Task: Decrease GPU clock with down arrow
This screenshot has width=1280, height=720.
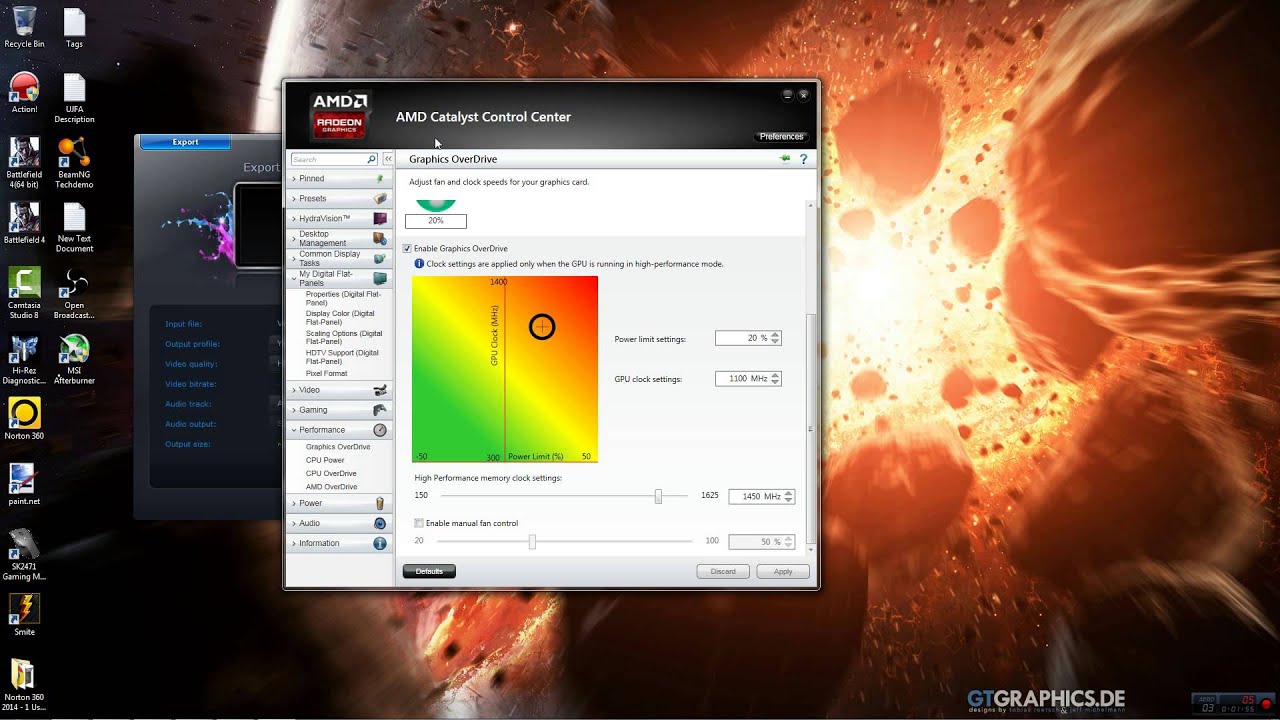Action: click(x=776, y=382)
